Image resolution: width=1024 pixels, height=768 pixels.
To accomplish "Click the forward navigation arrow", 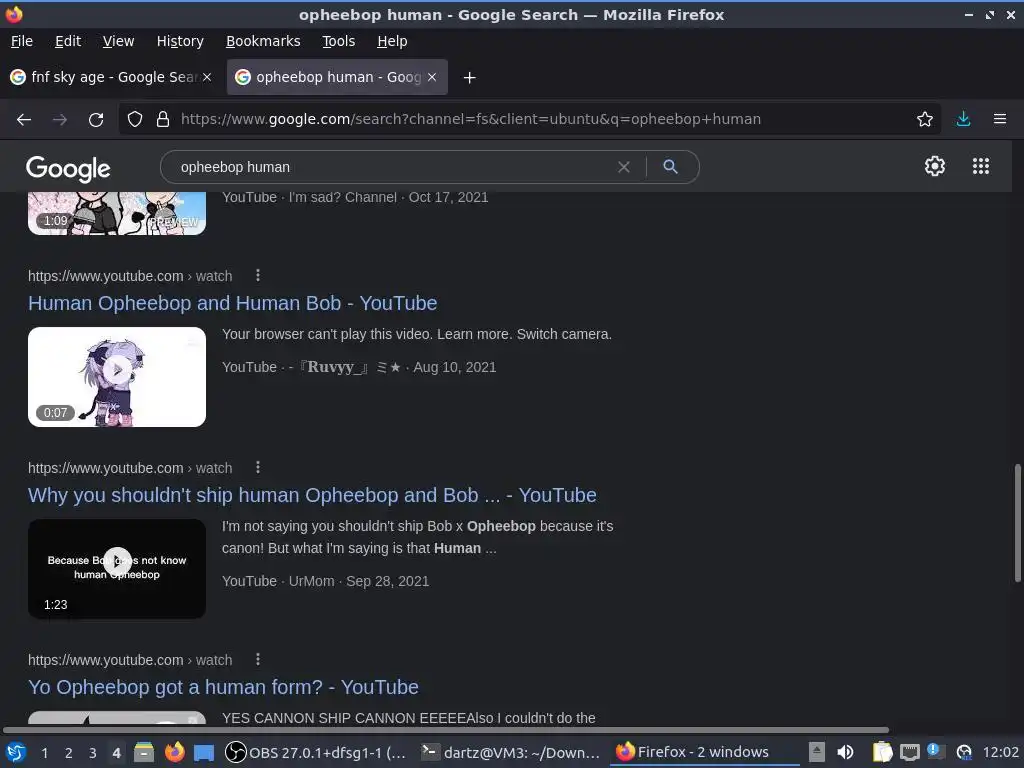I will 59,120.
